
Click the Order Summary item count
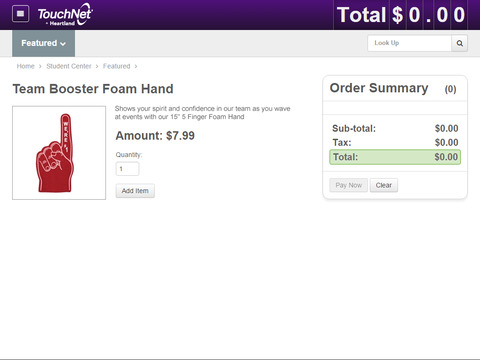pyautogui.click(x=450, y=89)
